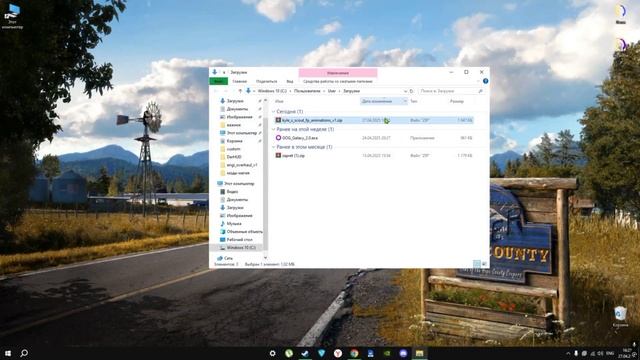Collapse the Ранее на этой неделе group
This screenshot has width=640, height=360.
point(274,129)
